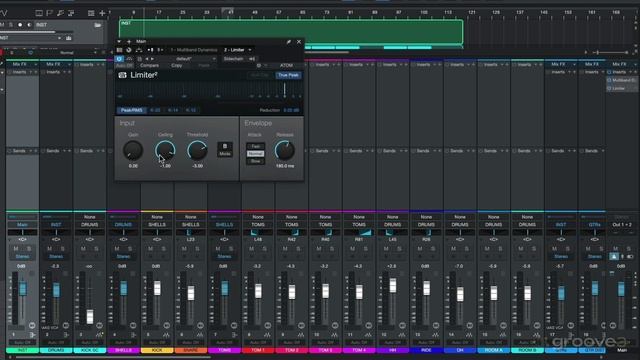This screenshot has height=360, width=640.
Task: Click the green INST event in arrangement
Action: (x=291, y=32)
